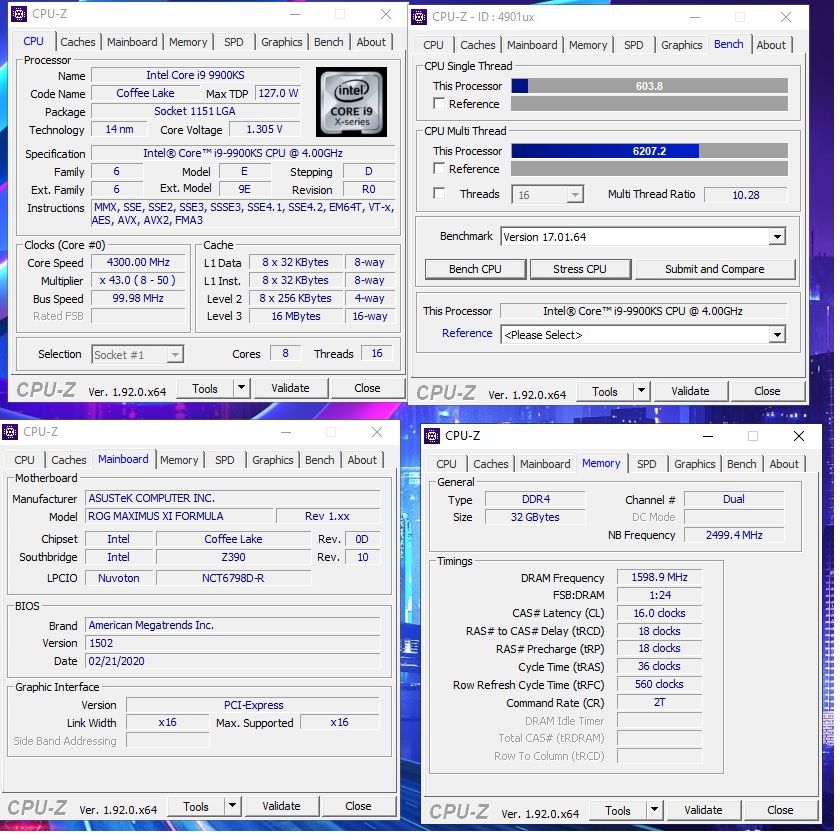This screenshot has width=840, height=836.
Task: Click the single thread score bar 603.8
Action: (x=649, y=86)
